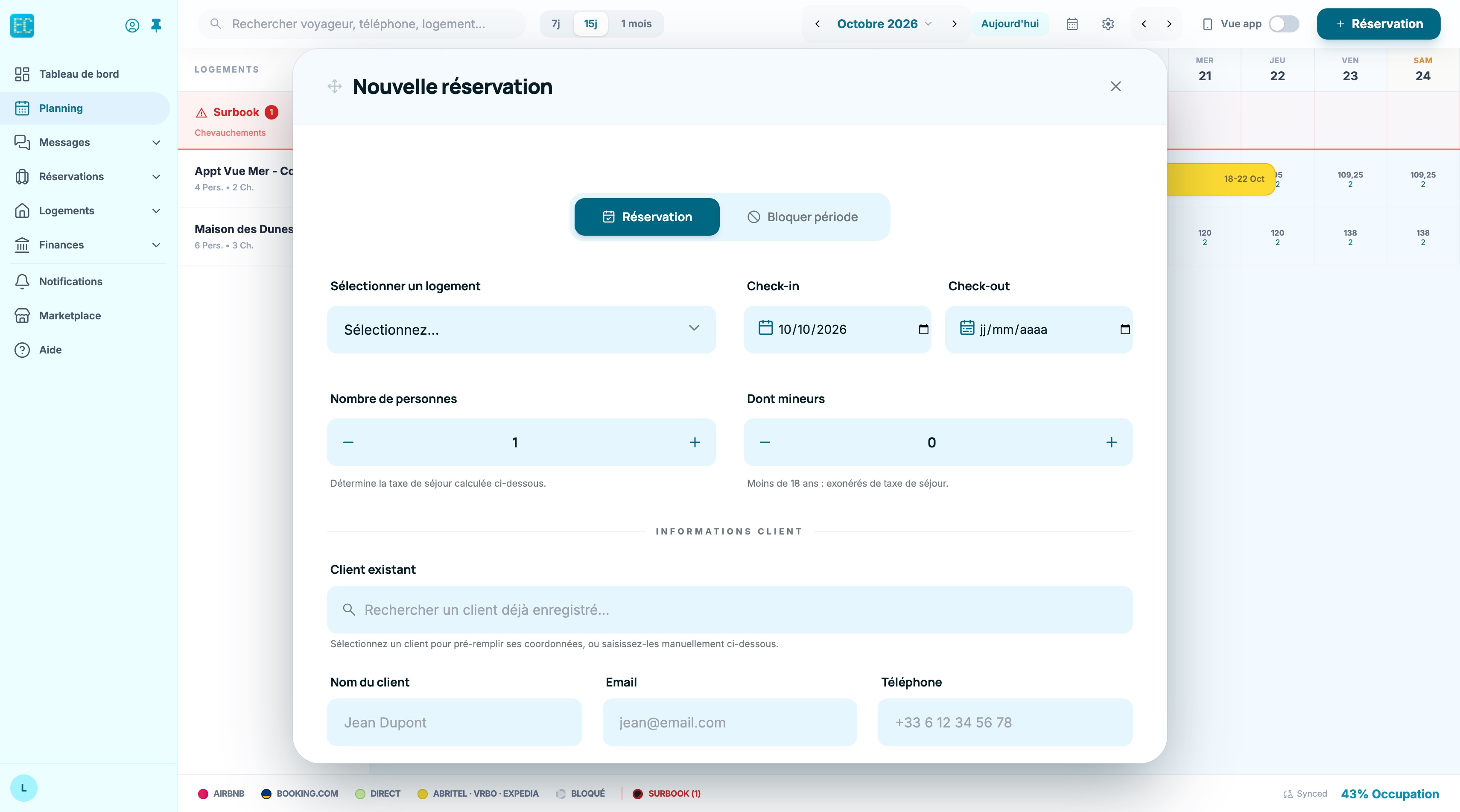Click the Surbook warning entry

[235, 121]
